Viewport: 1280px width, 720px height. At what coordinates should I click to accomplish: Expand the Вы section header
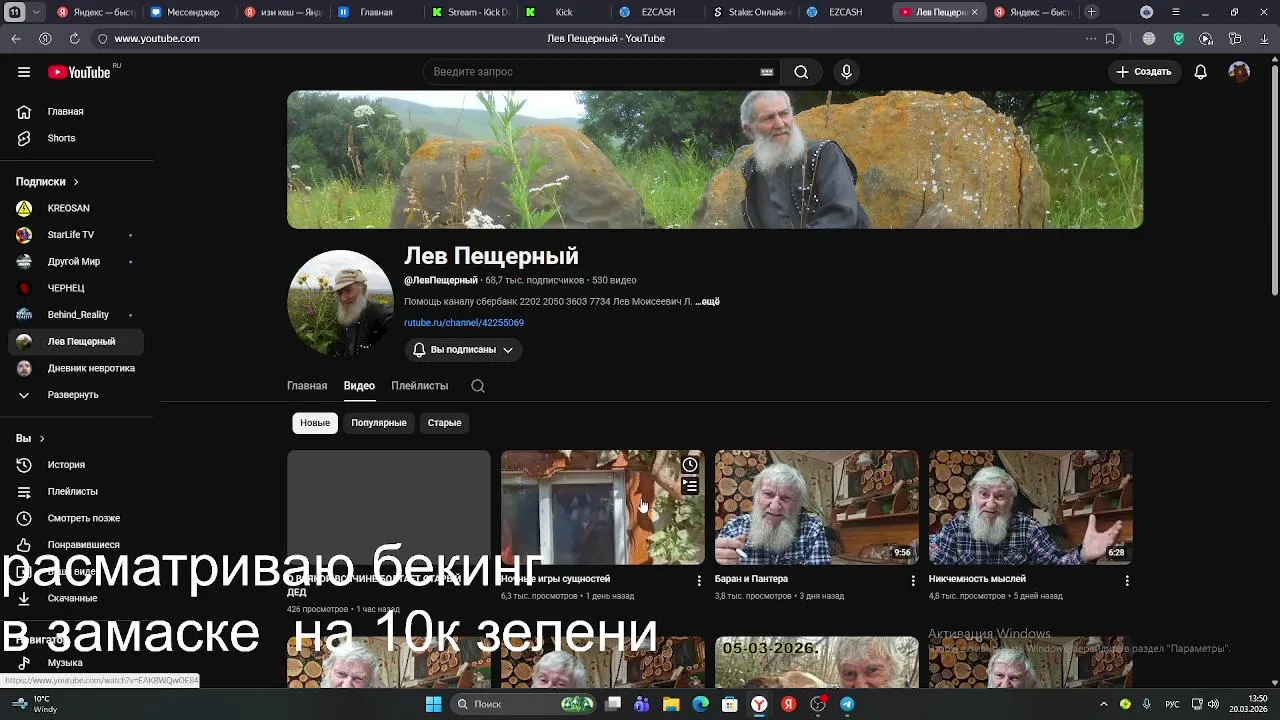(30, 438)
